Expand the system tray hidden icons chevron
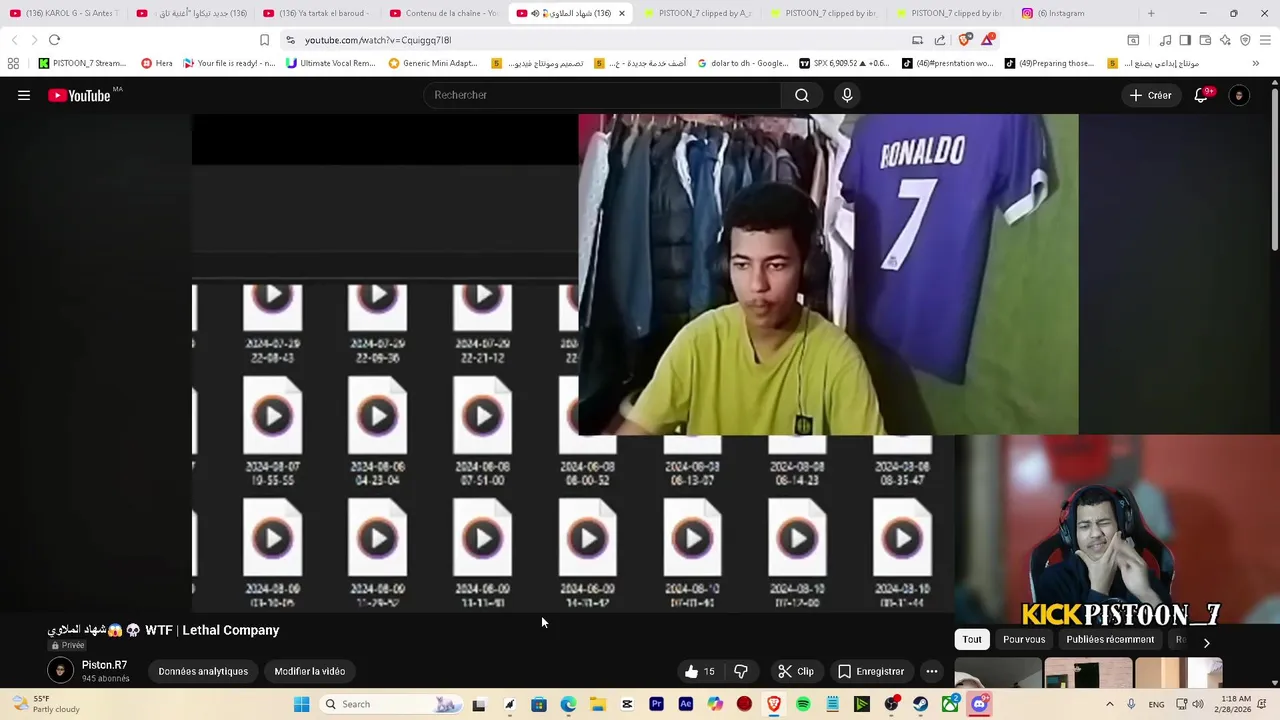The height and width of the screenshot is (720, 1280). (1109, 704)
